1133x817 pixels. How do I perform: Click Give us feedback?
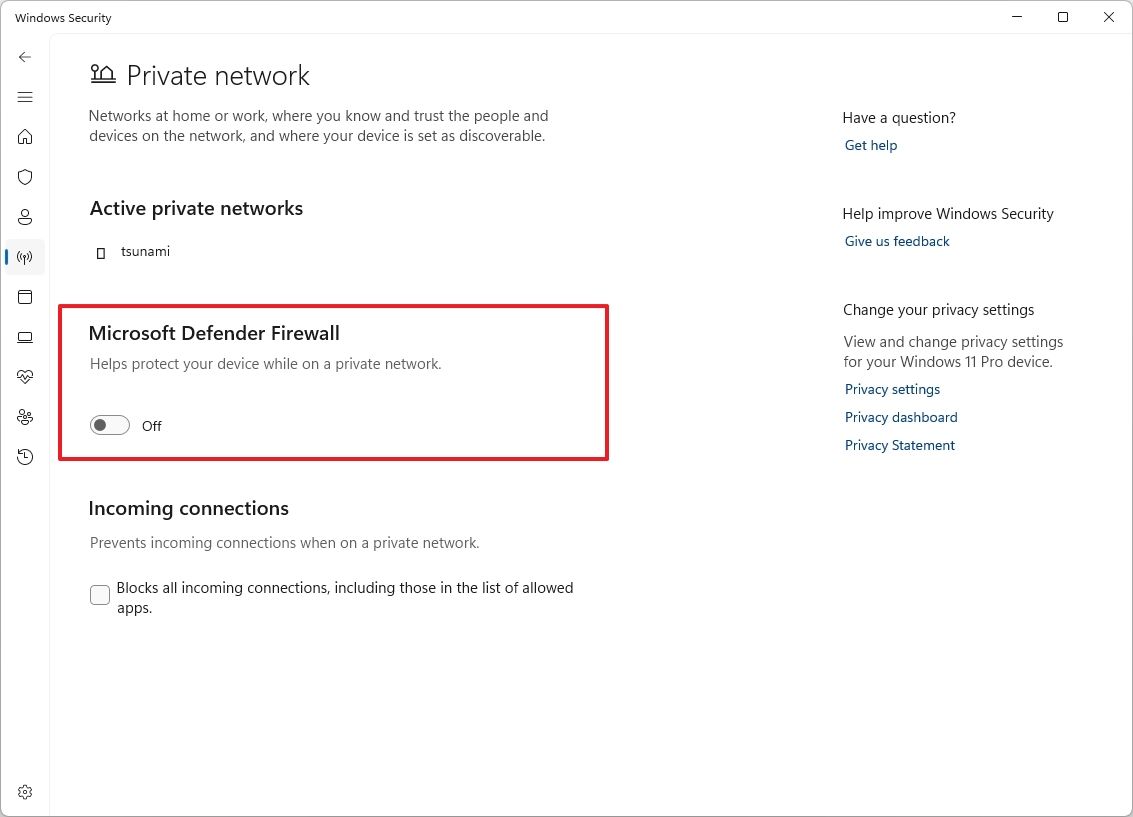[x=897, y=241]
